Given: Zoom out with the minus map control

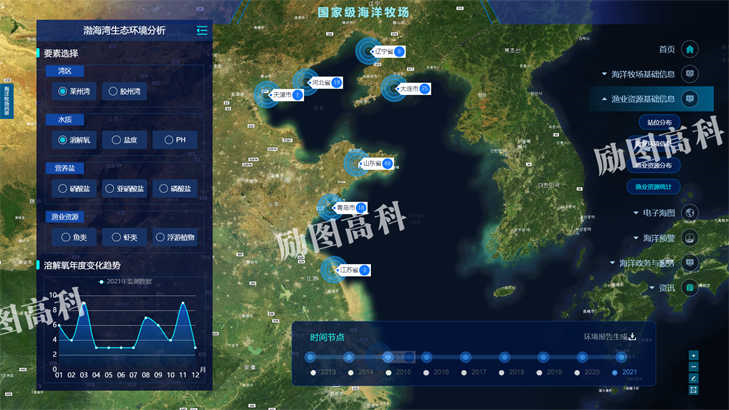Looking at the screenshot, I should [x=694, y=367].
